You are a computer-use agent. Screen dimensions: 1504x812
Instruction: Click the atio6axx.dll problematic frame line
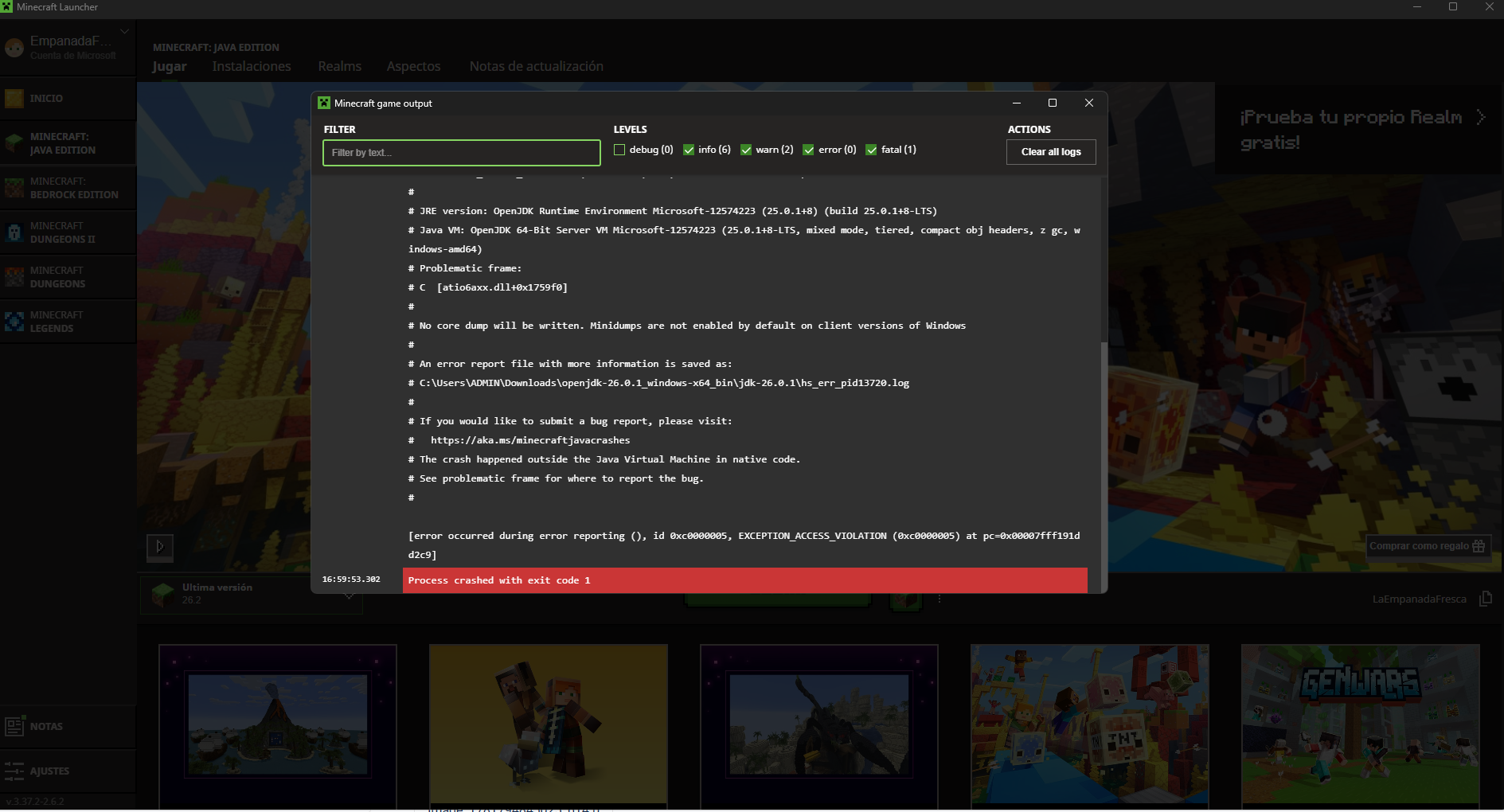[x=488, y=287]
